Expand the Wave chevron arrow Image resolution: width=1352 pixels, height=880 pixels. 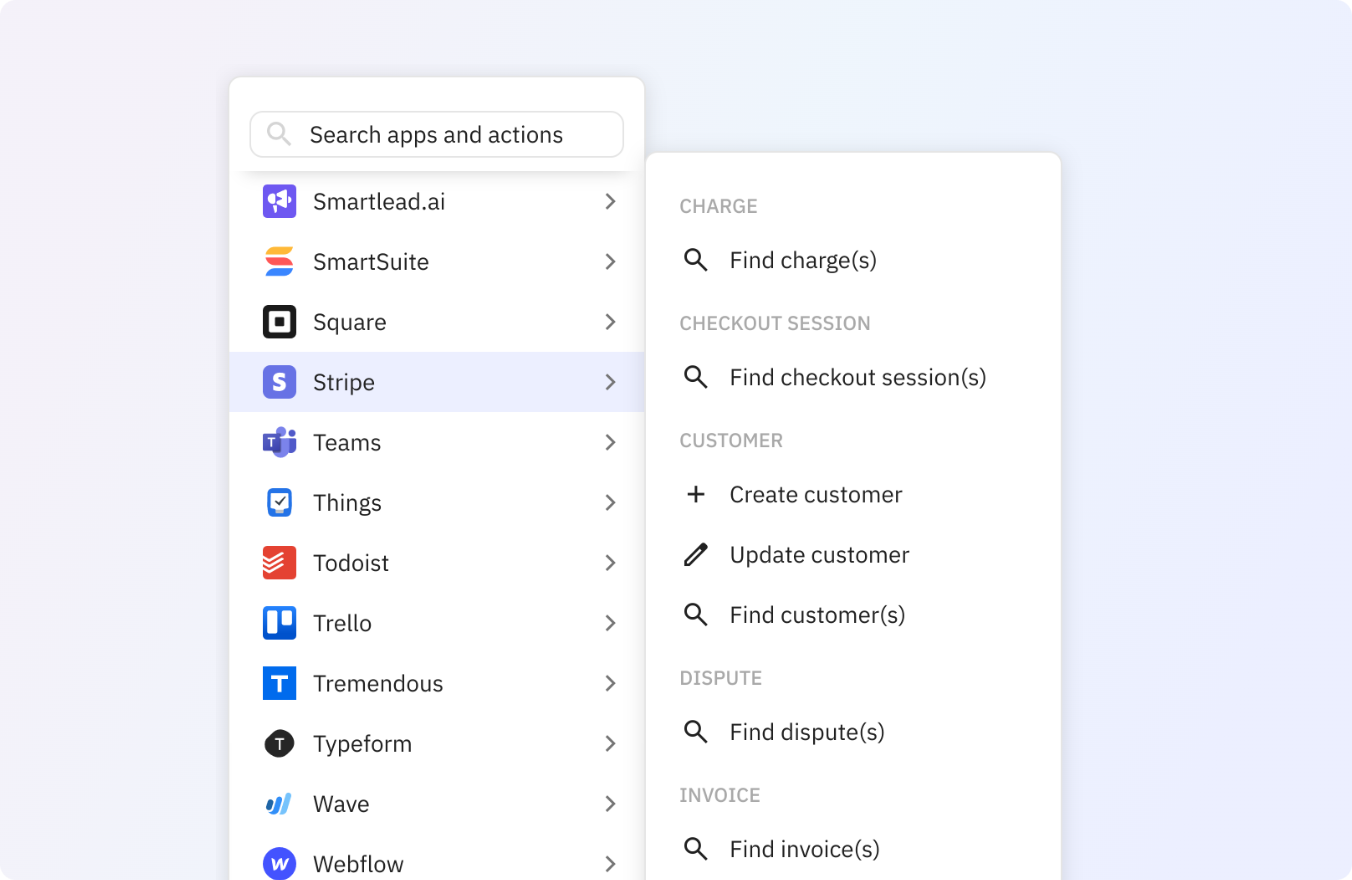610,803
